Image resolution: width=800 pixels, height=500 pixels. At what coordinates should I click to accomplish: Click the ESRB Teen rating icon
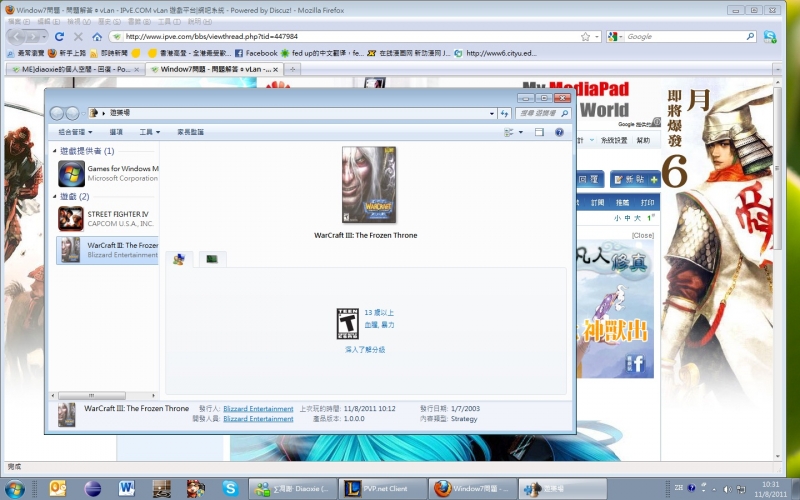click(347, 323)
